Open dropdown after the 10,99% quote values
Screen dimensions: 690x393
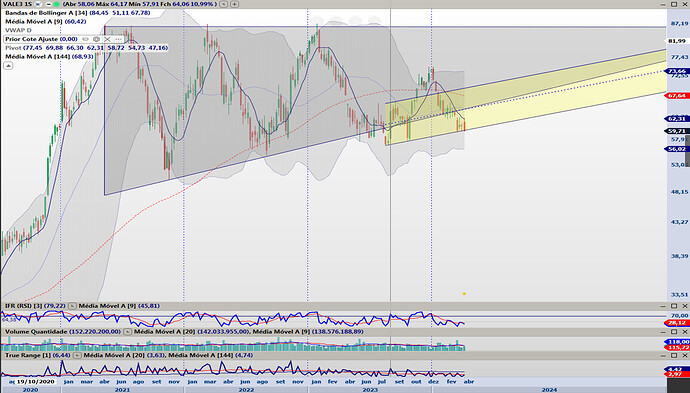click(224, 4)
